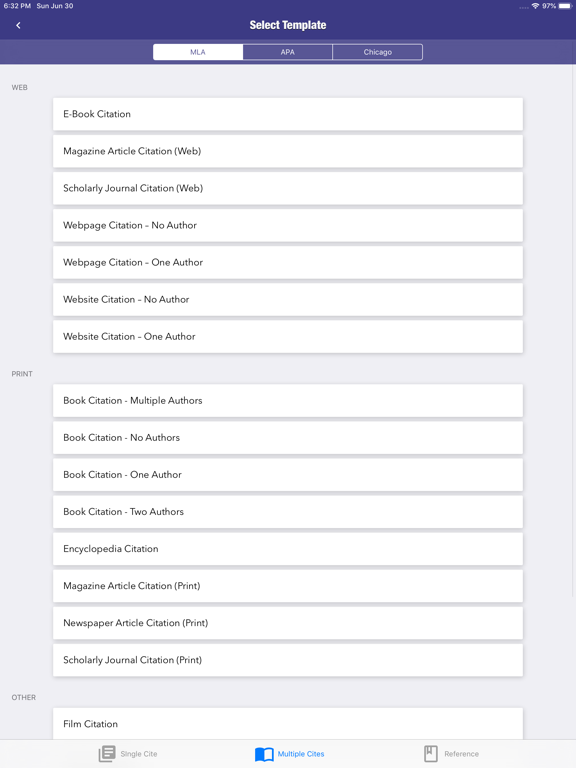Screen dimensions: 576x768
Task: Select Book Citation - Multiple Authors
Action: 288,401
